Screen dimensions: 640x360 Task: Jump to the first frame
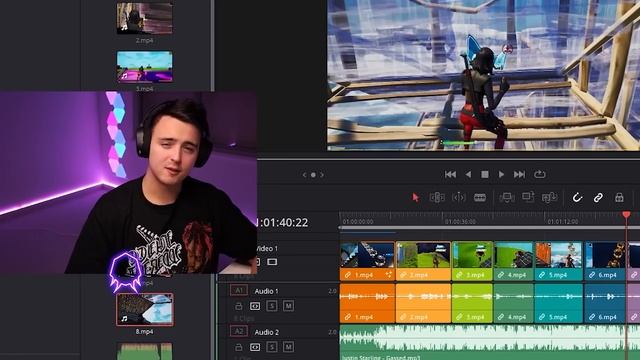point(450,174)
